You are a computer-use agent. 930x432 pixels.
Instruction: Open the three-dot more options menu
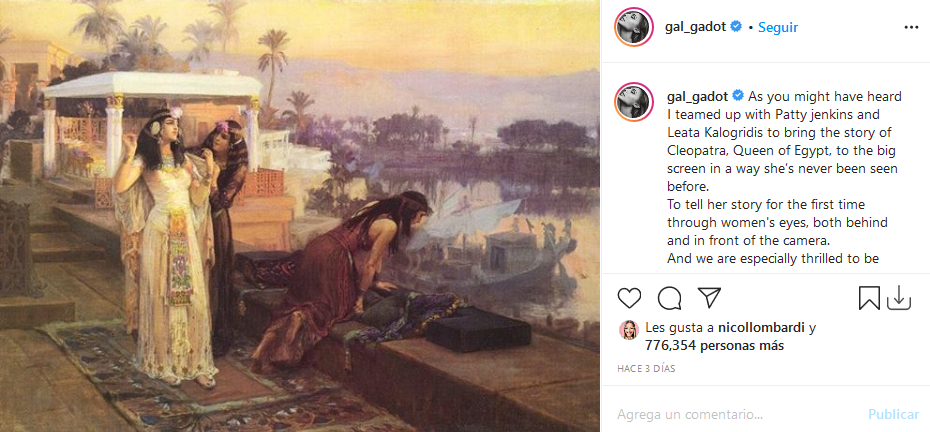tap(910, 27)
